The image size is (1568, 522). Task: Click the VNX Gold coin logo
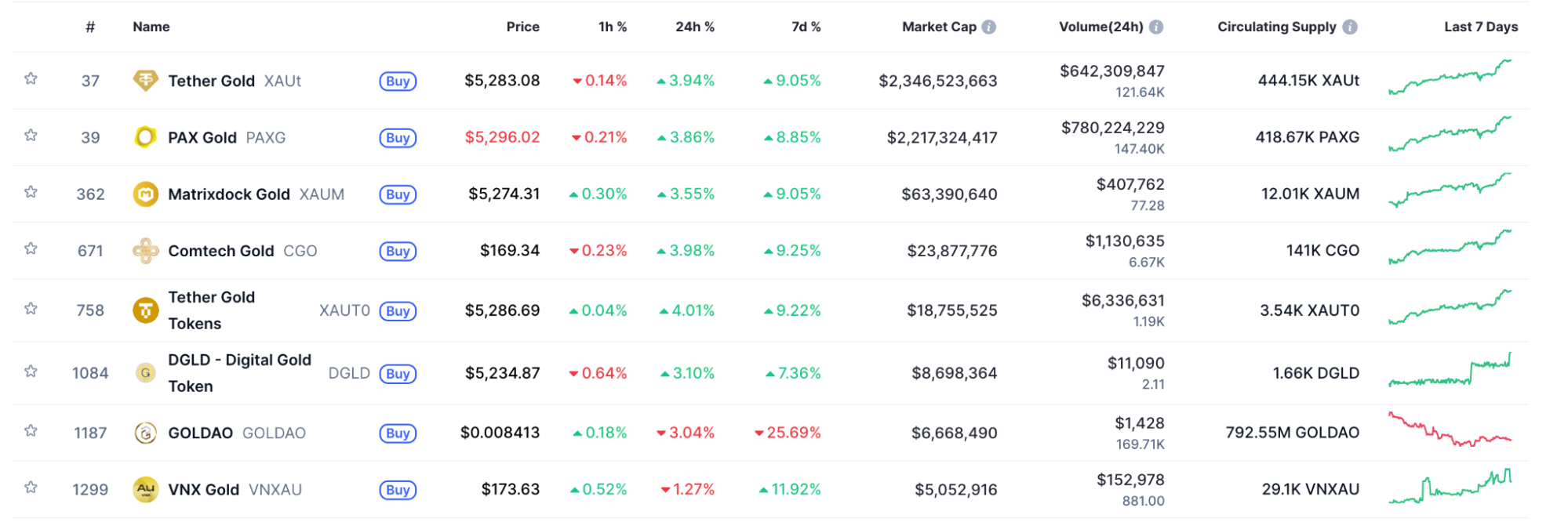click(145, 489)
